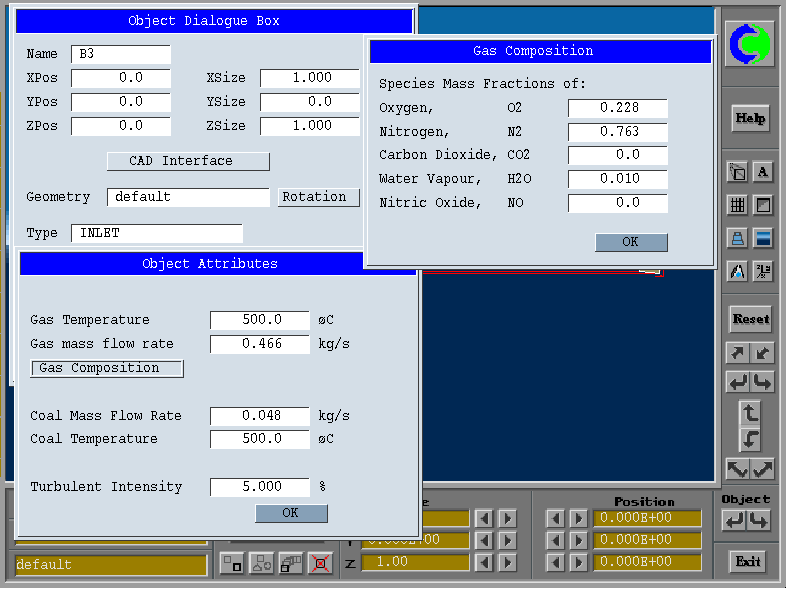
Task: Click the text 'A' tool icon
Action: click(763, 172)
